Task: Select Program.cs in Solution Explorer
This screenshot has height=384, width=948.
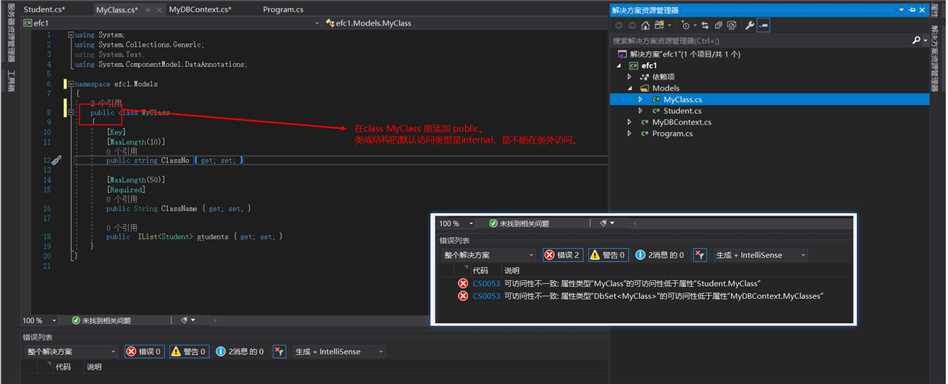Action: pos(672,133)
